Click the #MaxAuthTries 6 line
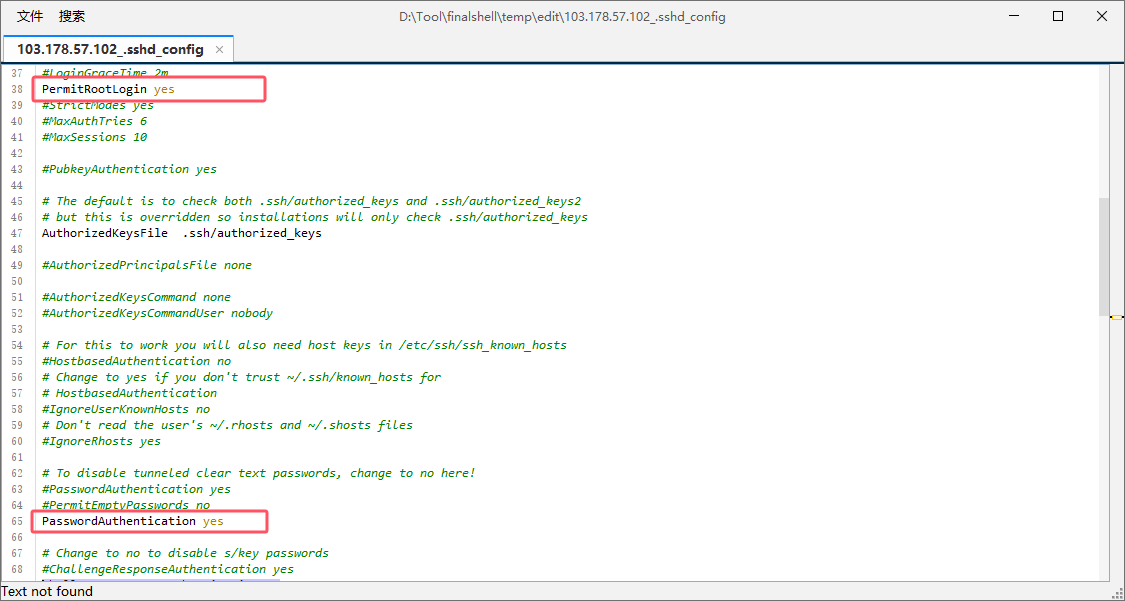This screenshot has width=1125, height=601. click(x=94, y=121)
